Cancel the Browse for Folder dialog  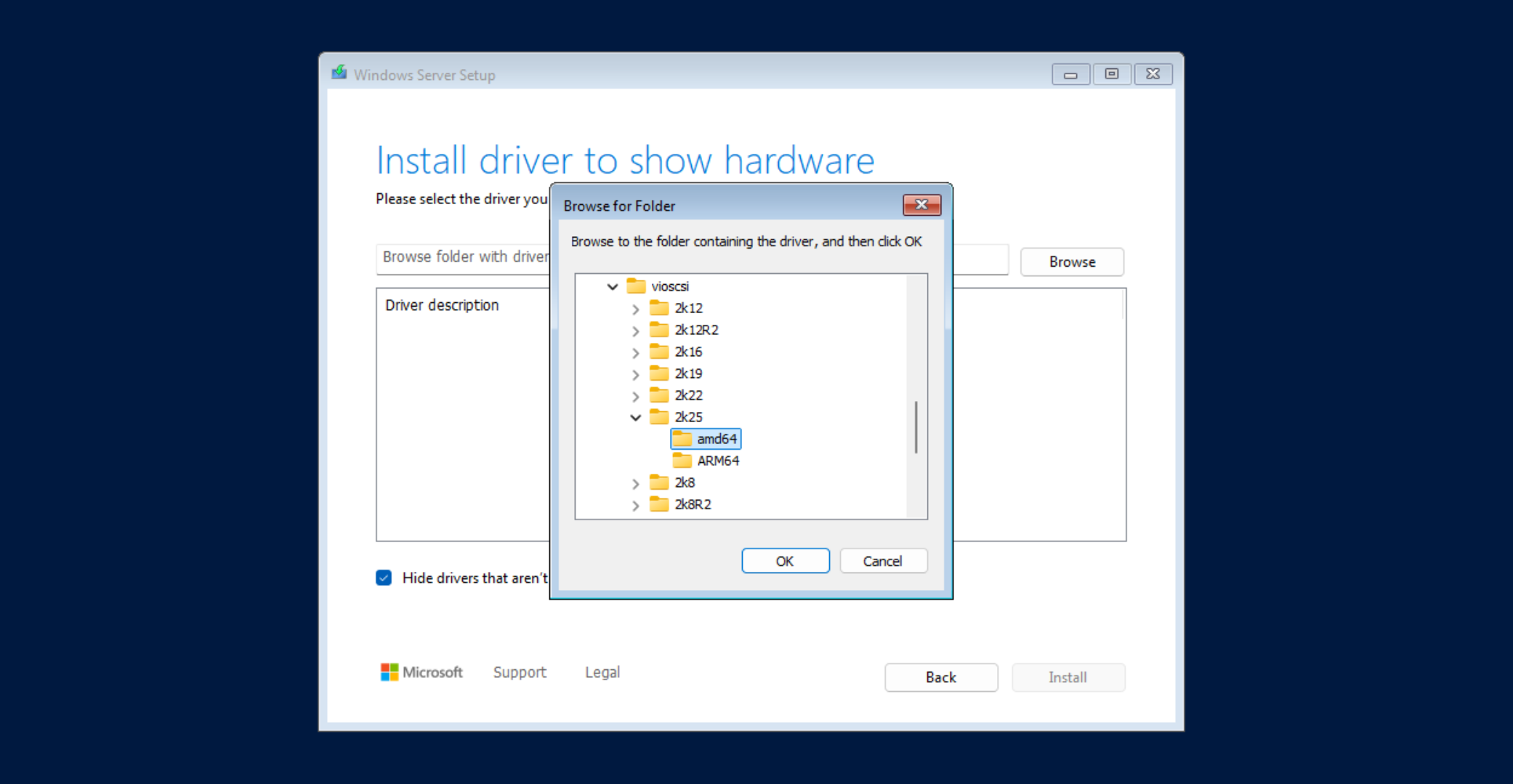pos(883,561)
